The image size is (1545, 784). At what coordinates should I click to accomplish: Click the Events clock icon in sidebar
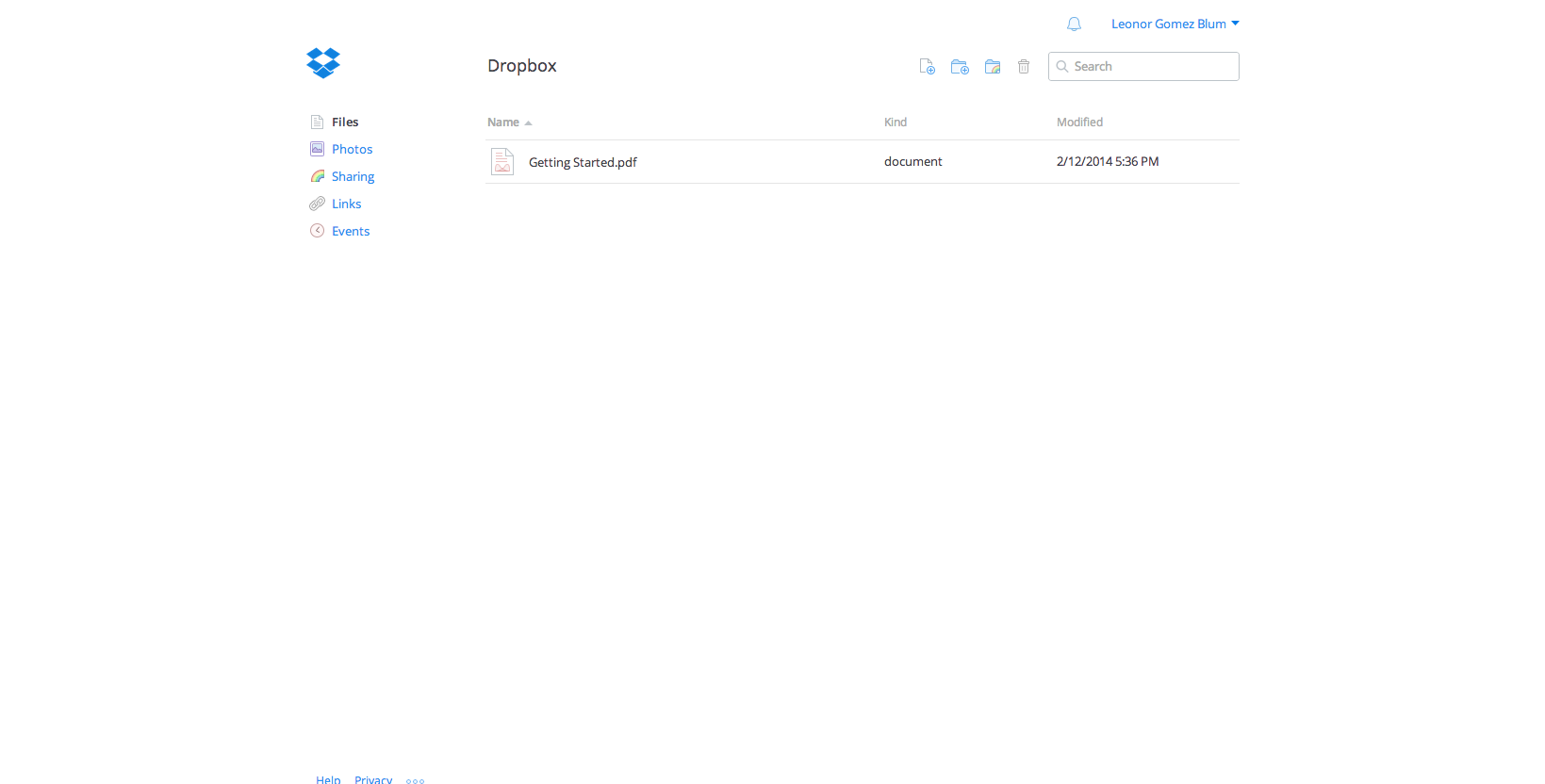[x=317, y=231]
